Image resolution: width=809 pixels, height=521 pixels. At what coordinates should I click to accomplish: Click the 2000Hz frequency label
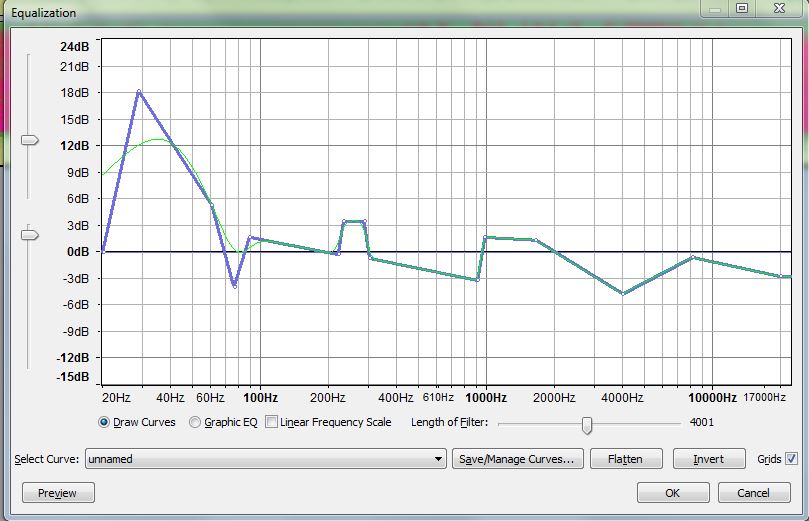554,398
